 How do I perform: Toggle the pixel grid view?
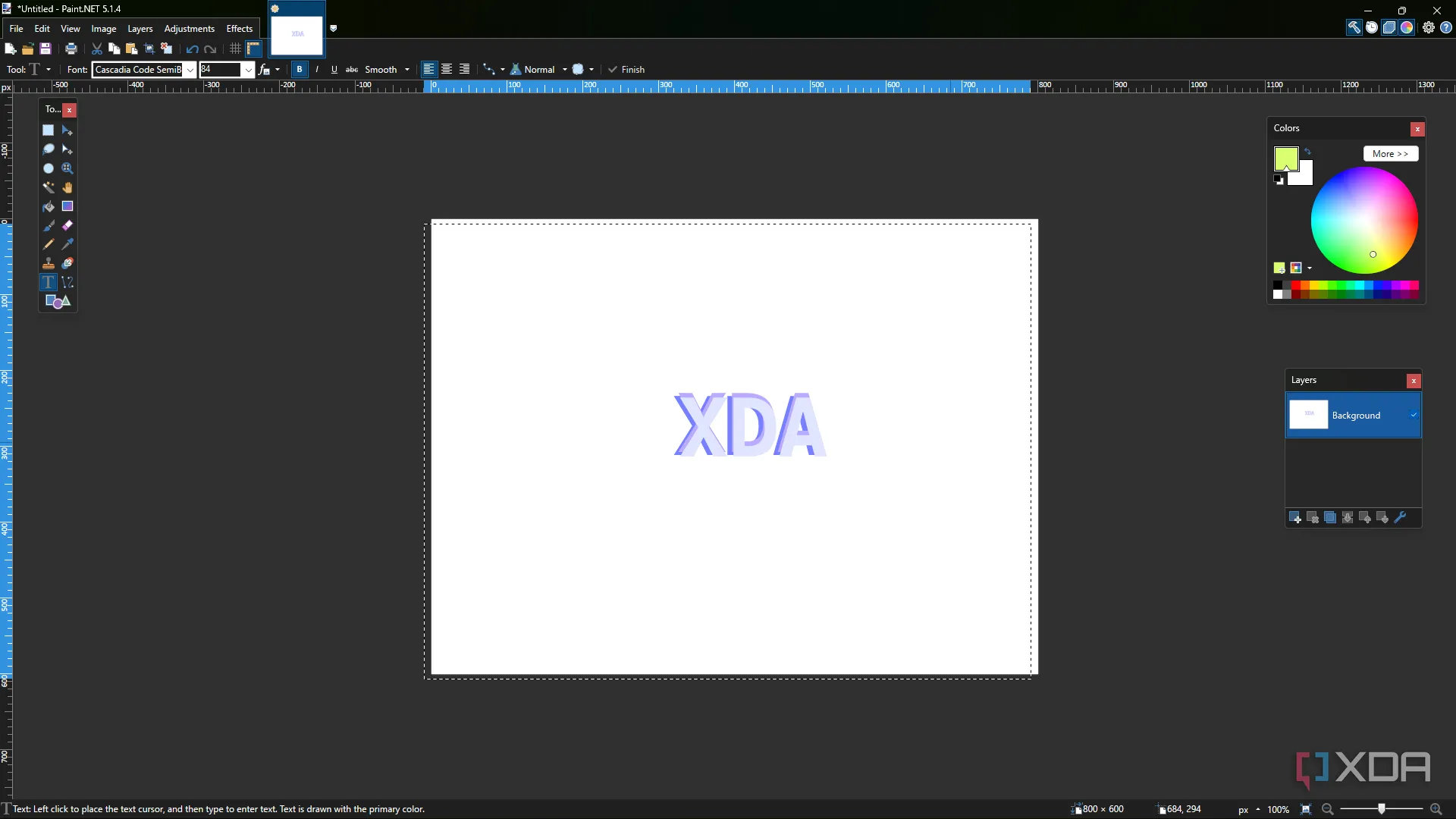point(236,49)
